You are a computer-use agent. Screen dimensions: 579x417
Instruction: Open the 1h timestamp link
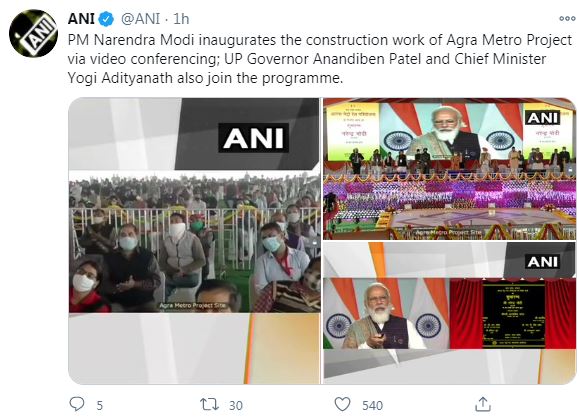[181, 19]
